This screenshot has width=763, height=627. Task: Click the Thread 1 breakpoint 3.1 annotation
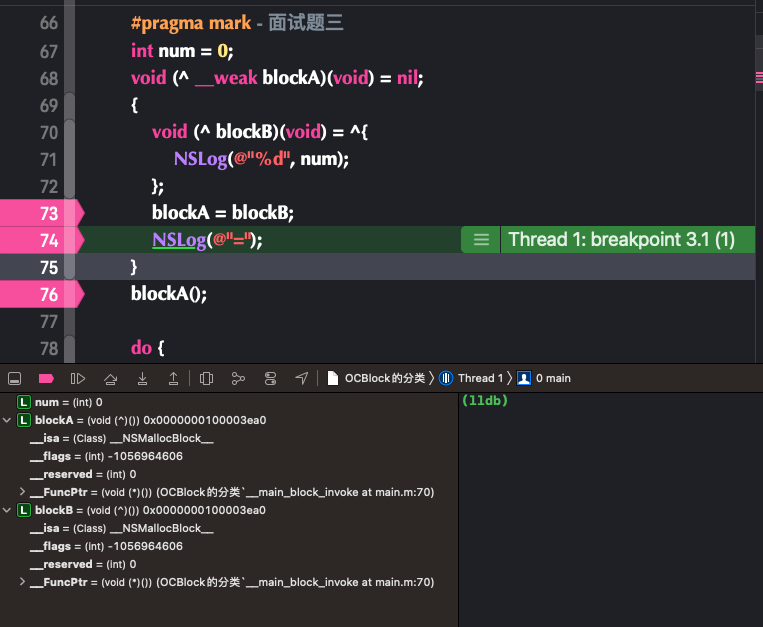[621, 239]
